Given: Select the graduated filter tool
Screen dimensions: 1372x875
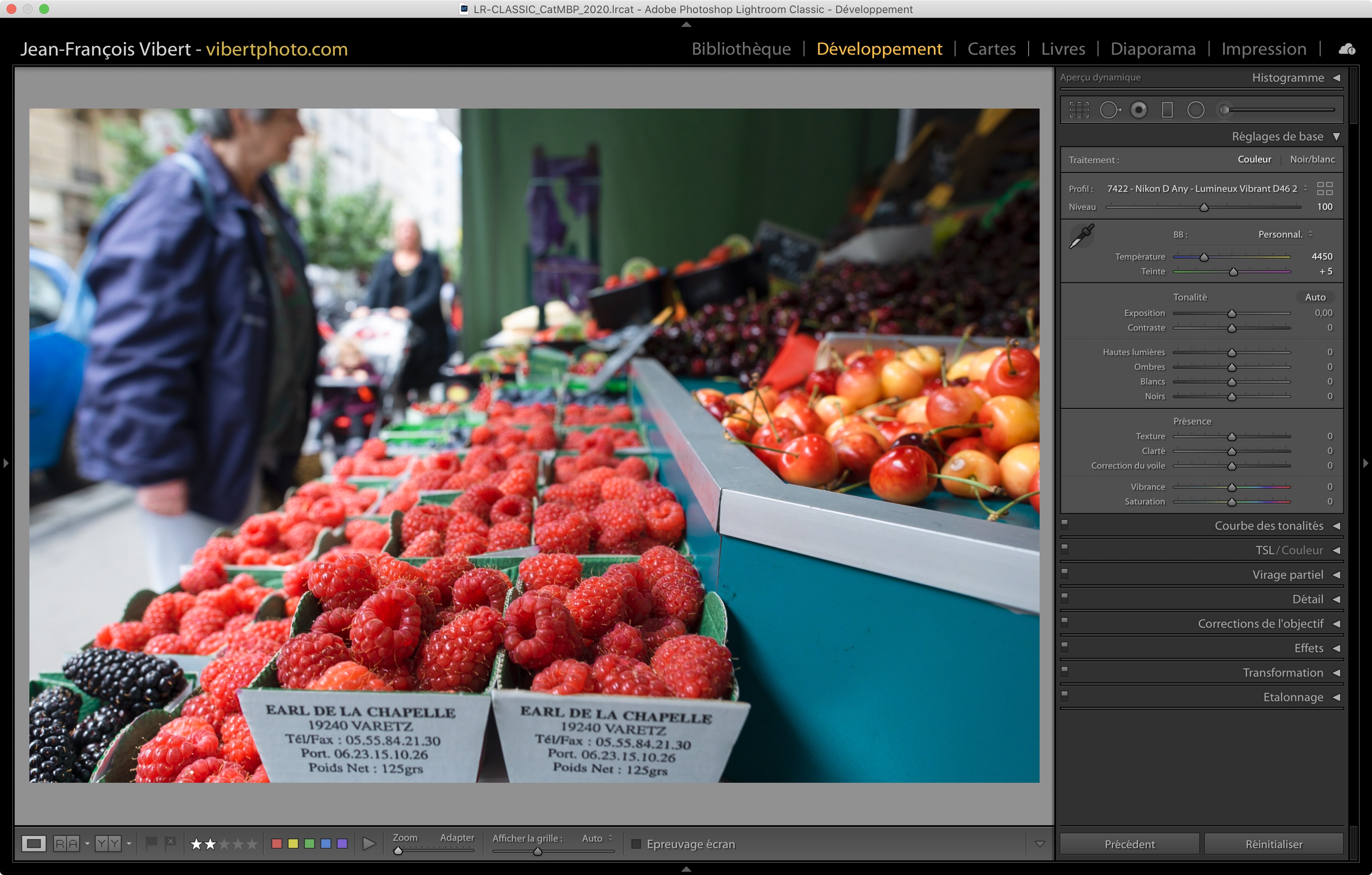Looking at the screenshot, I should tap(1167, 110).
